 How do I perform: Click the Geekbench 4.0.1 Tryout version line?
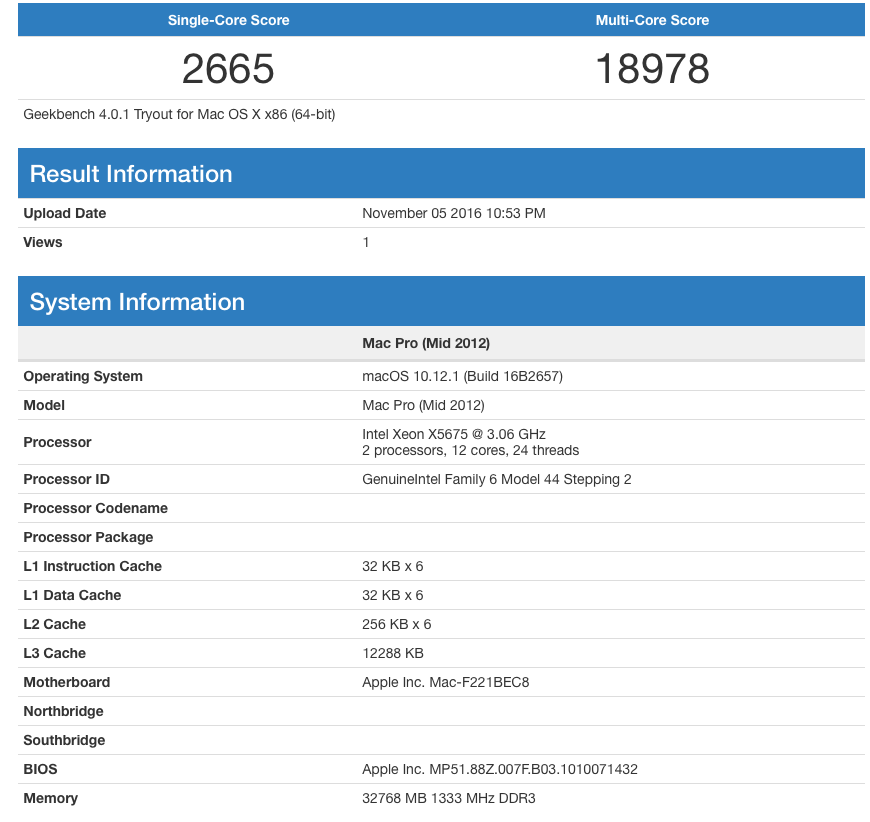coord(179,114)
